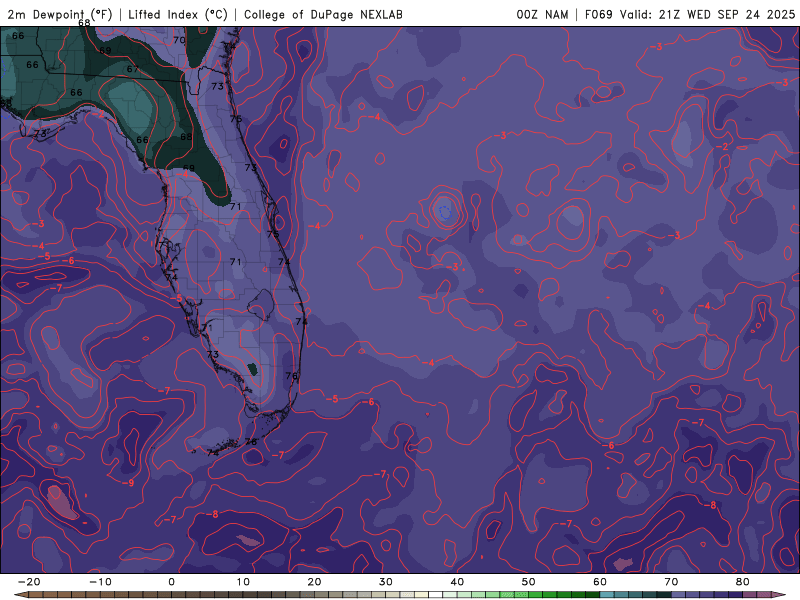
Task: Select the 'College of DuPage NEXLAB' label
Action: pos(323,14)
